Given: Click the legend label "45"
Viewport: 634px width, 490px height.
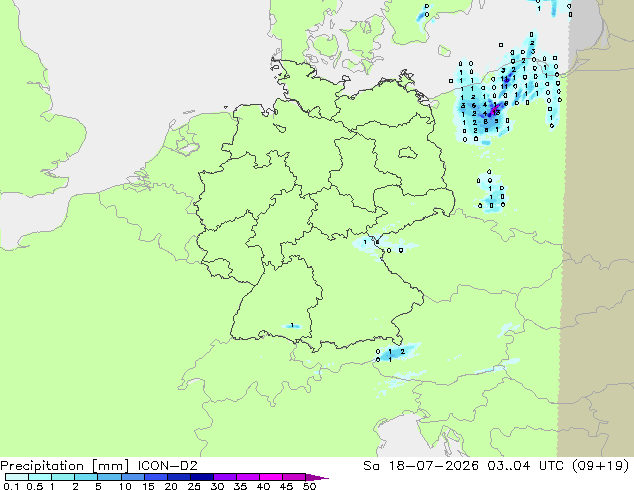Looking at the screenshot, I should (286, 486).
